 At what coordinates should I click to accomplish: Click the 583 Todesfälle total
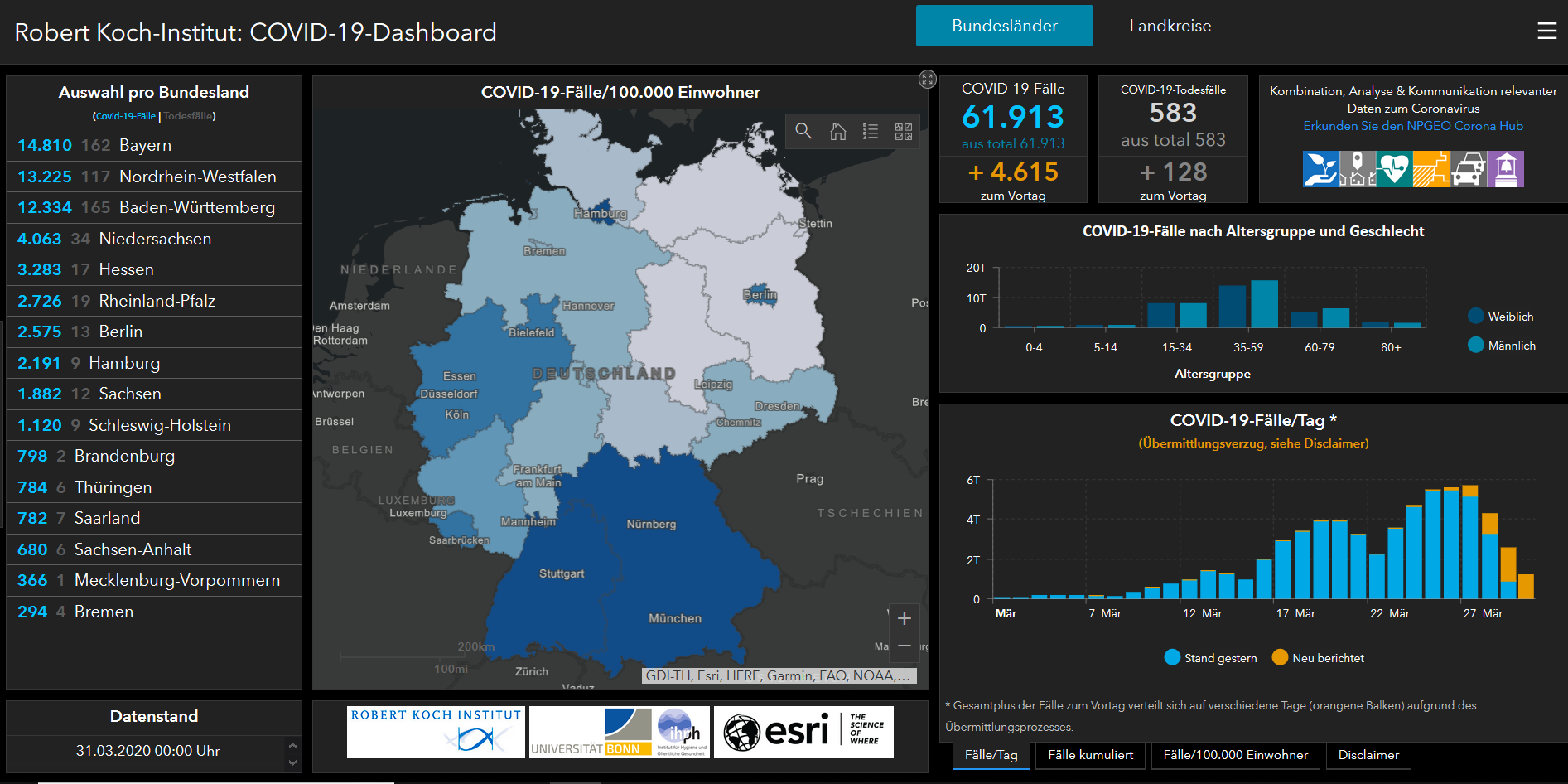pos(1173,113)
